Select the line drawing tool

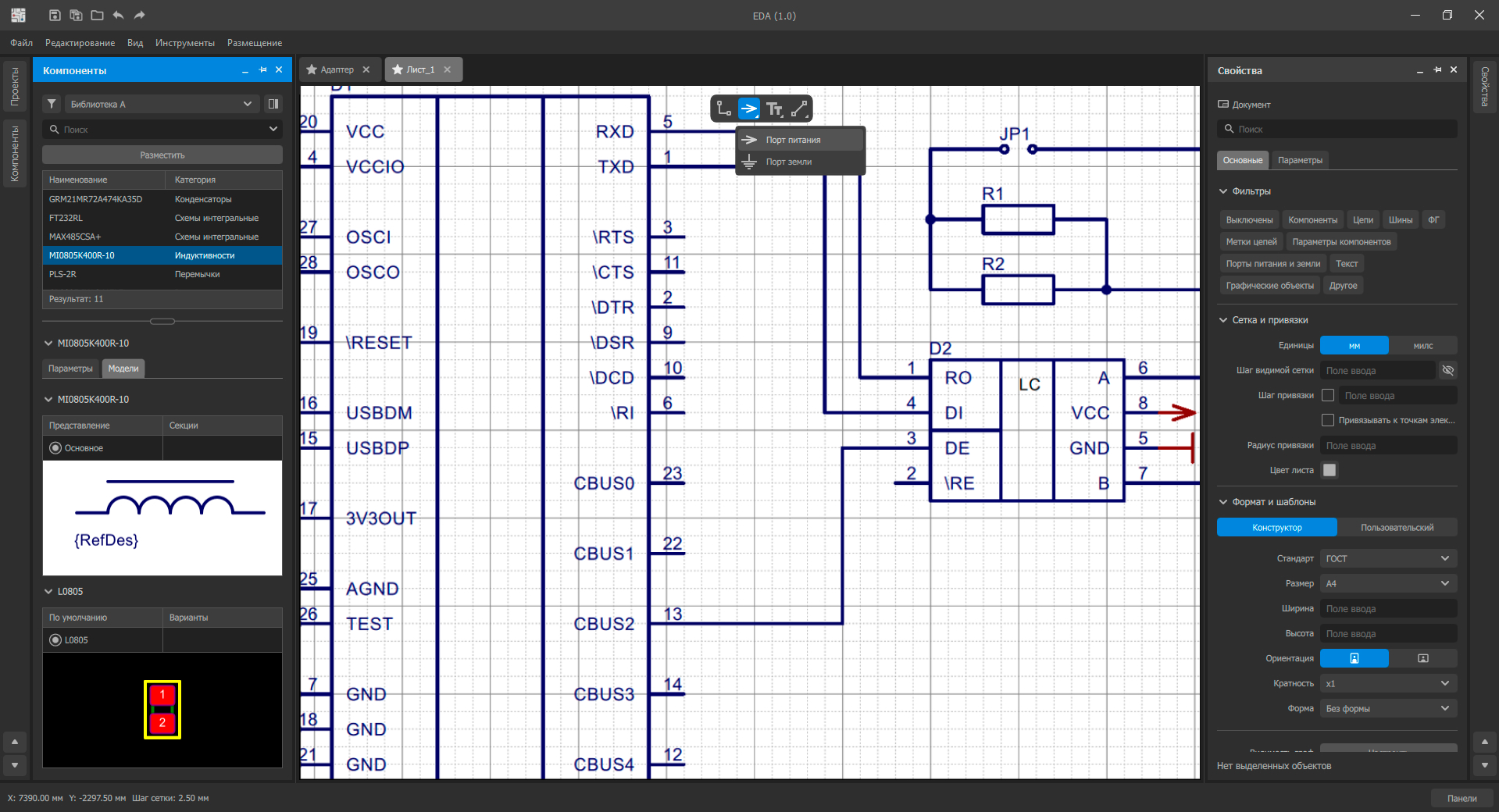(799, 109)
